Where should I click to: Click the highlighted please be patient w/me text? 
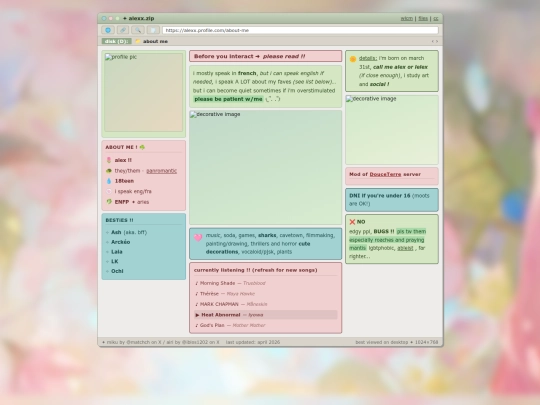[228, 99]
